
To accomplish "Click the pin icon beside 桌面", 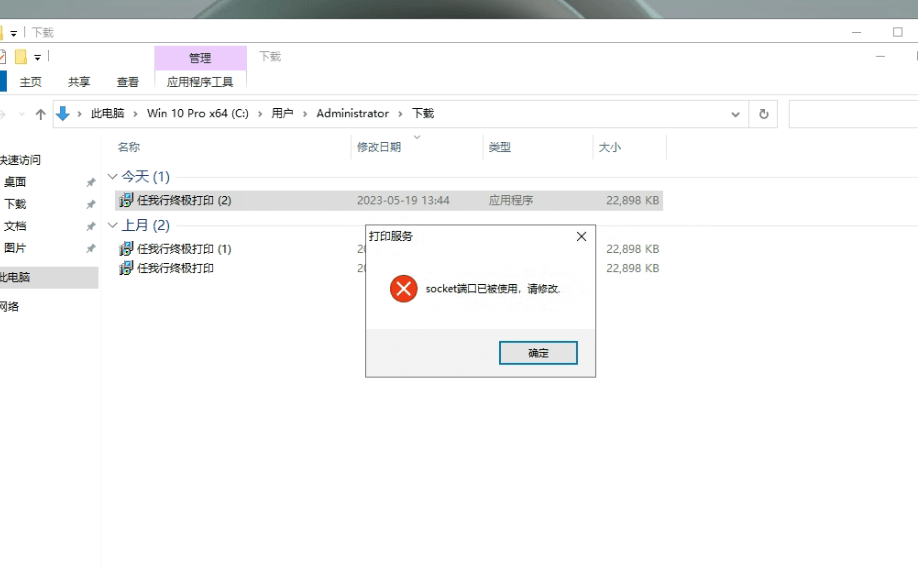I will [90, 183].
